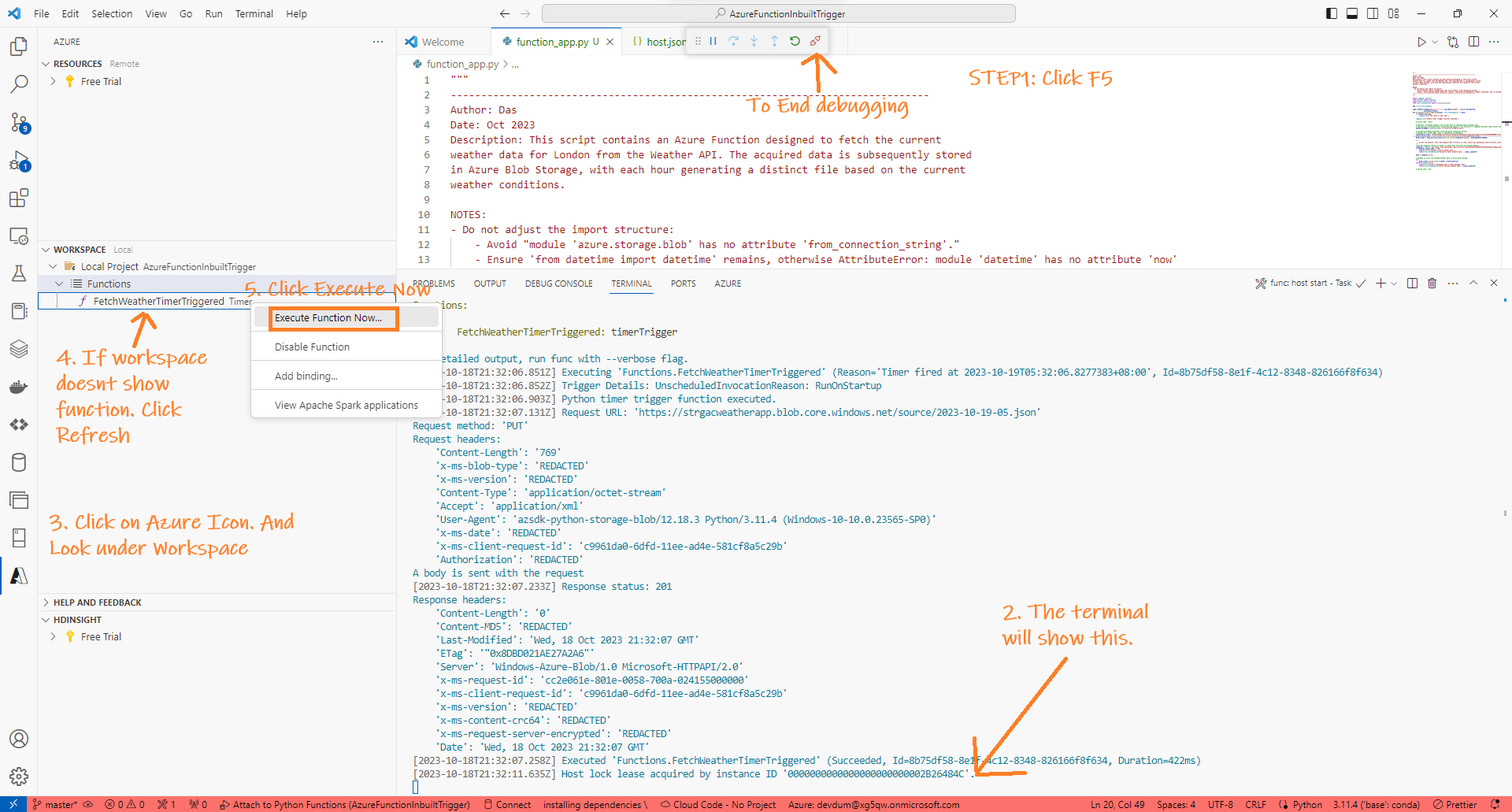This screenshot has width=1512, height=812.
Task: Choose Add binding from context menu
Action: tap(346, 376)
